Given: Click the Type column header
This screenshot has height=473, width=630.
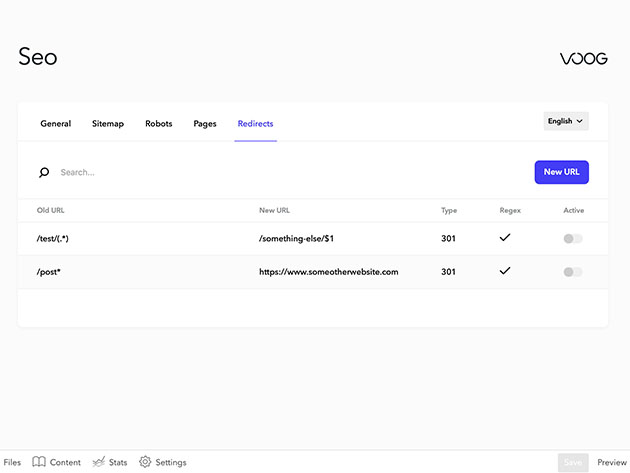Looking at the screenshot, I should point(449,210).
